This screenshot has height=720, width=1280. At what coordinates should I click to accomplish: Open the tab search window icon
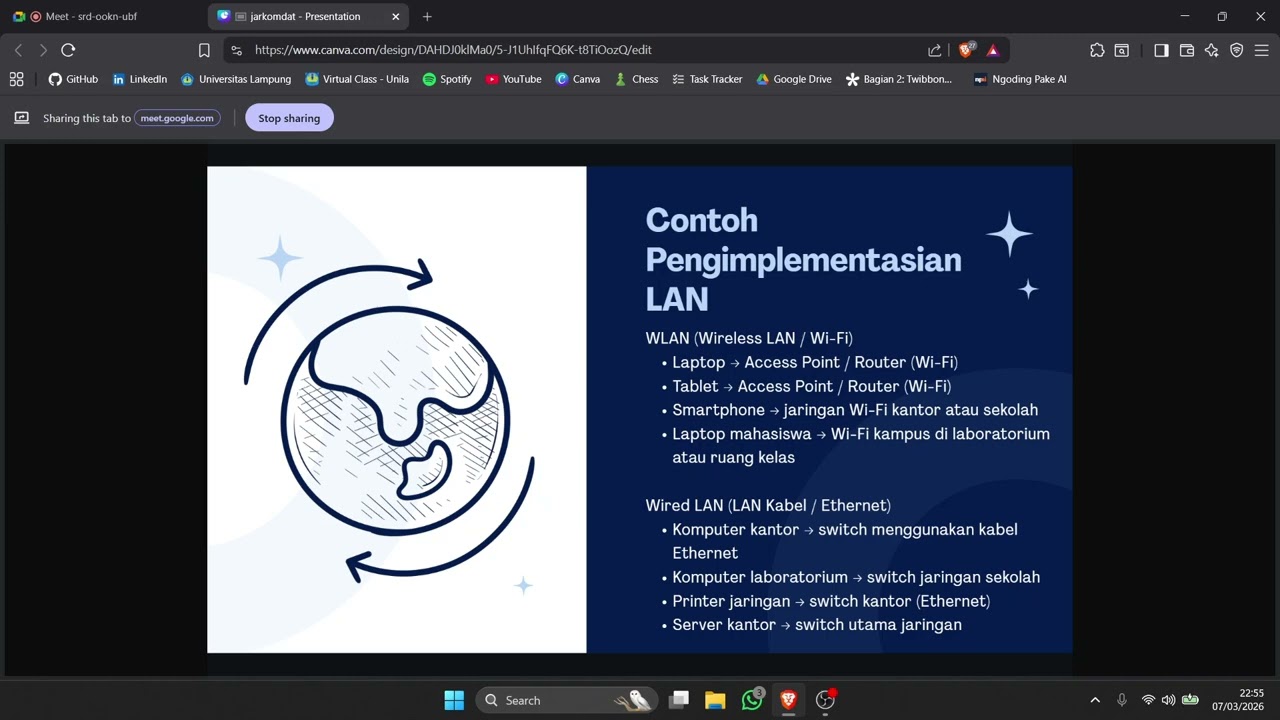point(1122,50)
